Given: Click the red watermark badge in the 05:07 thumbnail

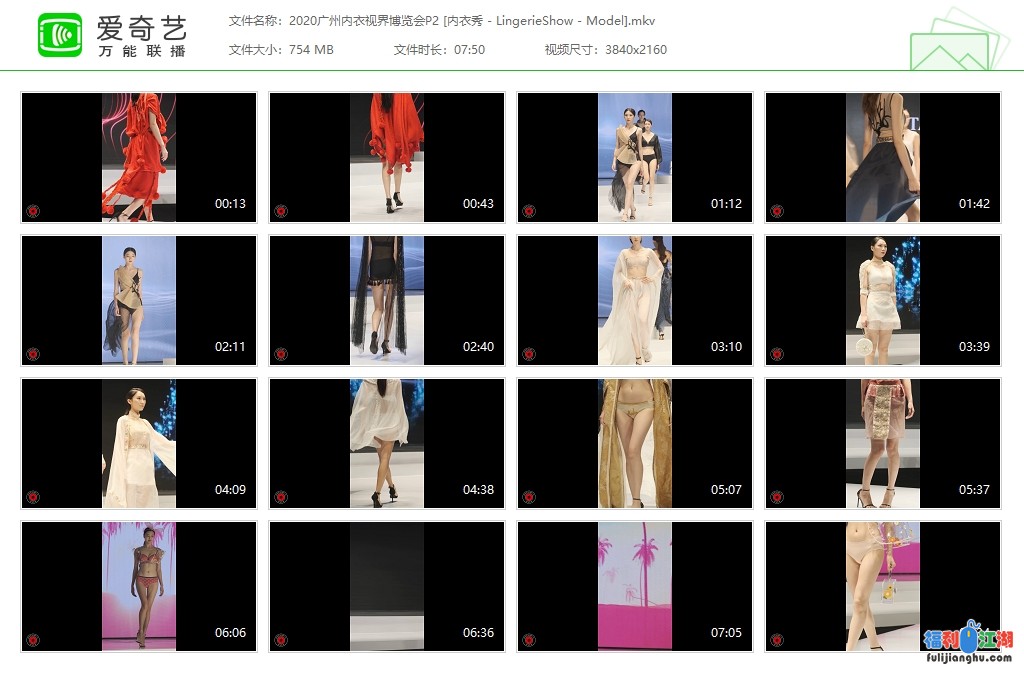Looking at the screenshot, I should click(x=529, y=497).
